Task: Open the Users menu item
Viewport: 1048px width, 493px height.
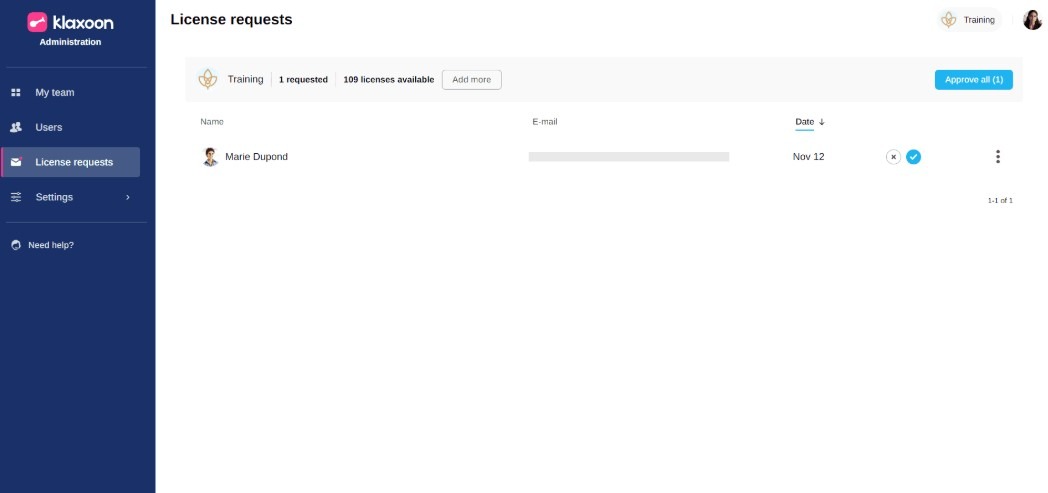Action: (x=49, y=128)
